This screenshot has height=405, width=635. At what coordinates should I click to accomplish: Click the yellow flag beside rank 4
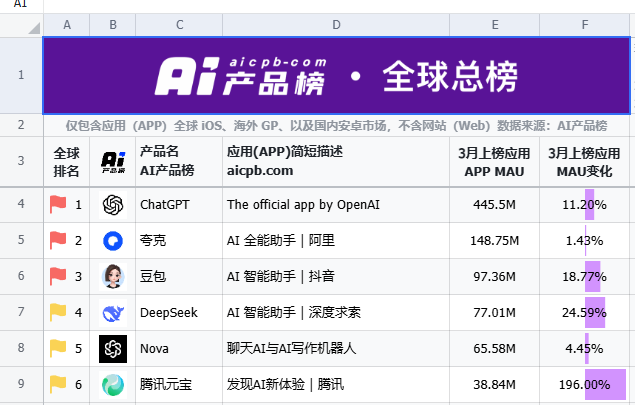(x=58, y=312)
